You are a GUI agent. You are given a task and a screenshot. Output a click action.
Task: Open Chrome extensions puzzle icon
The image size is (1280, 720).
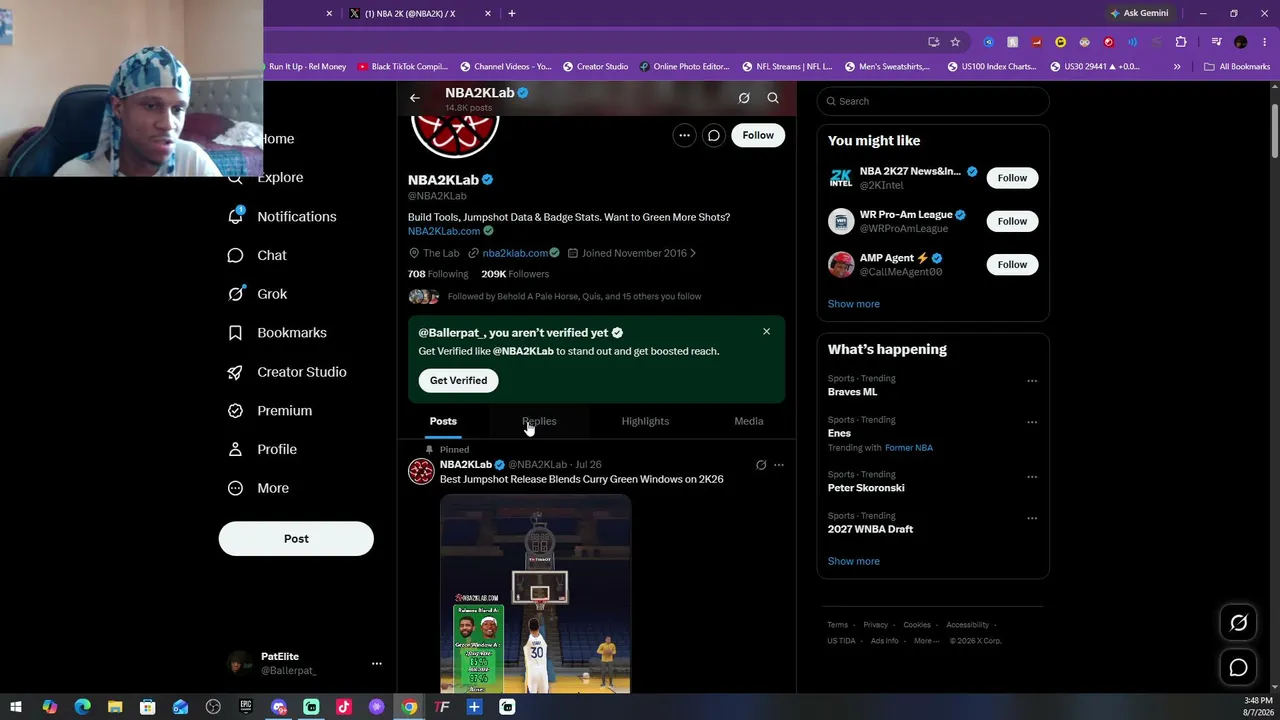click(x=1181, y=42)
